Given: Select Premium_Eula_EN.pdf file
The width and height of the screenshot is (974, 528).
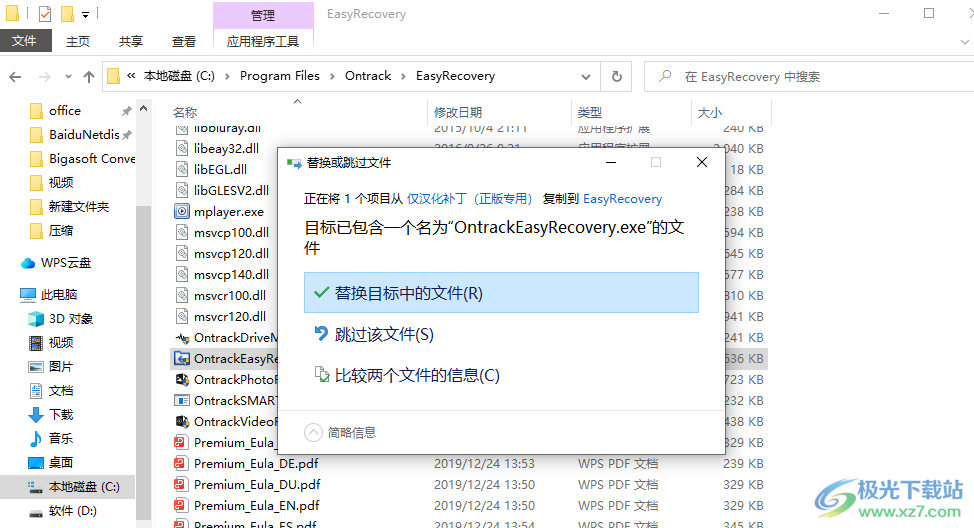Looking at the screenshot, I should (x=256, y=506).
